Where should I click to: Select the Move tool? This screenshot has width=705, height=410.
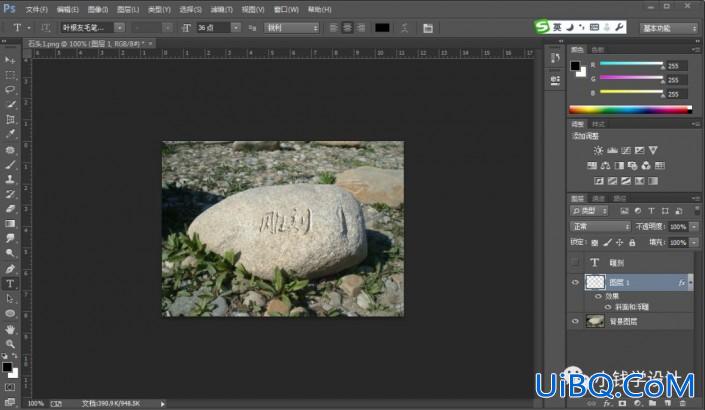pos(10,60)
